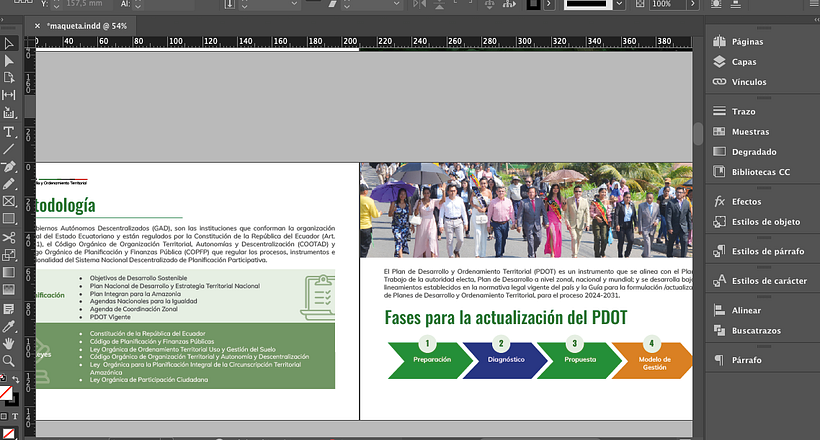Select the Pencil tool

[x=9, y=184]
